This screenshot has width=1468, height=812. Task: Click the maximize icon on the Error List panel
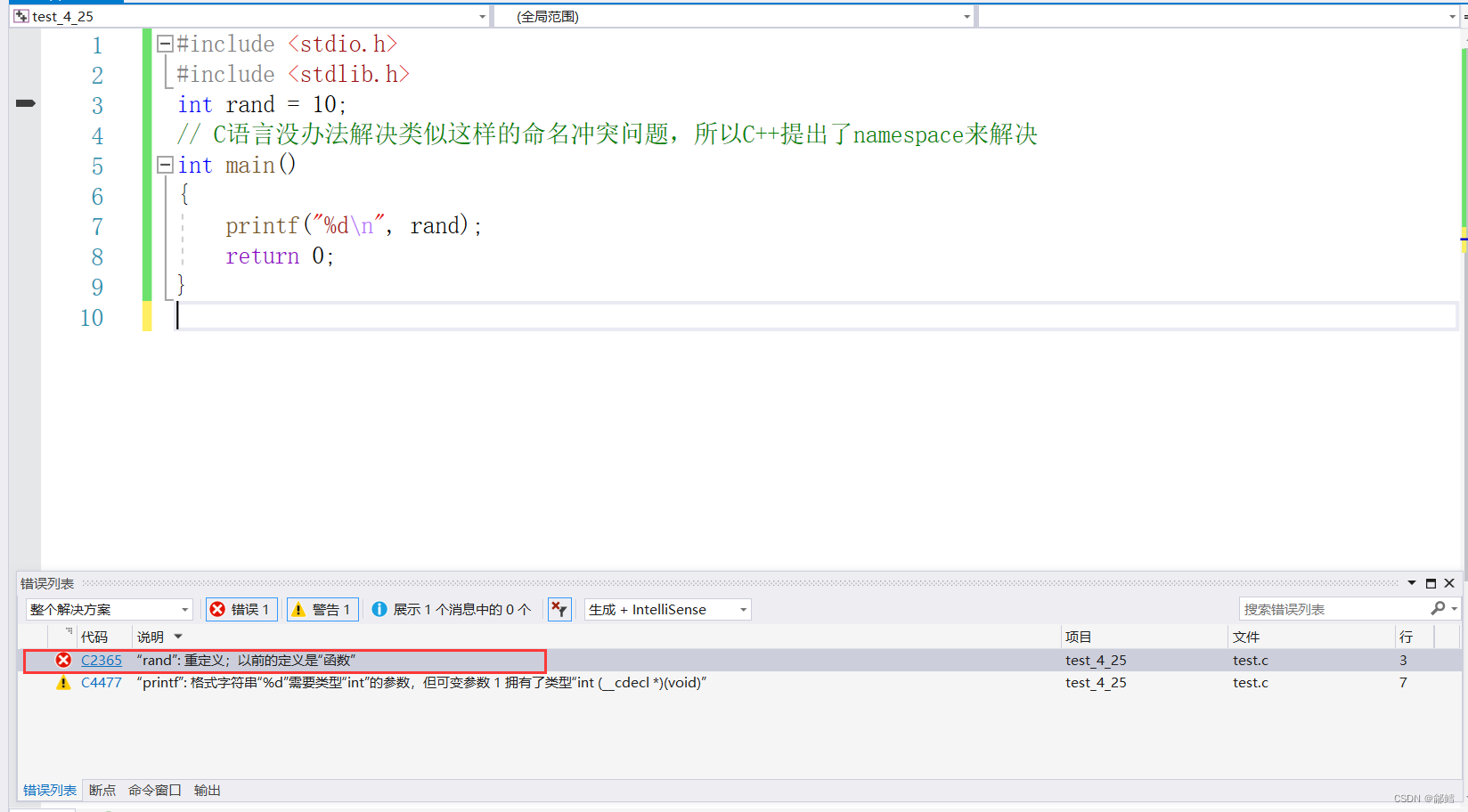coord(1430,583)
